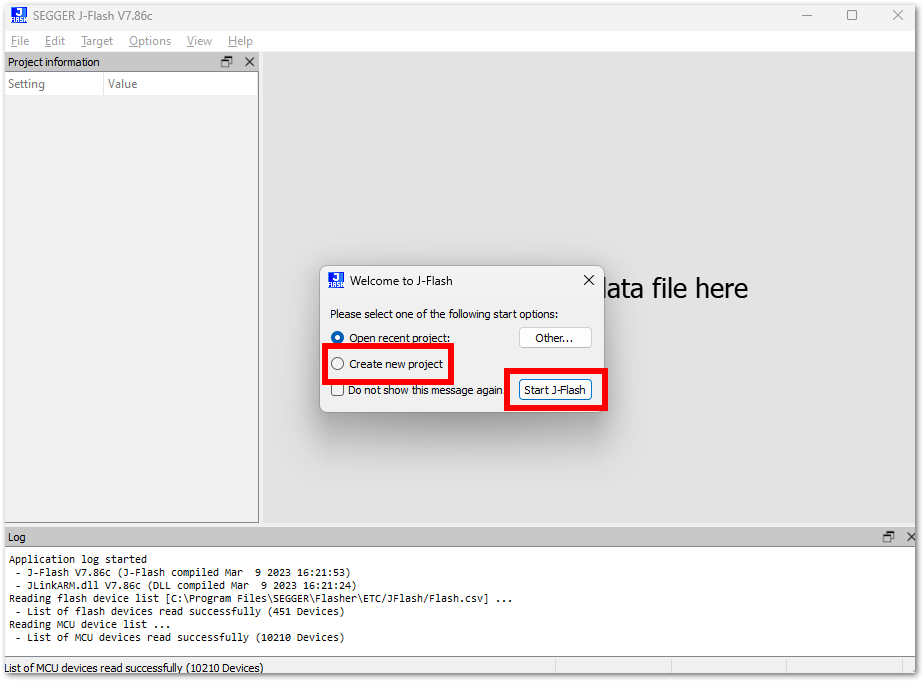
Task: Open the File menu
Action: coord(20,41)
